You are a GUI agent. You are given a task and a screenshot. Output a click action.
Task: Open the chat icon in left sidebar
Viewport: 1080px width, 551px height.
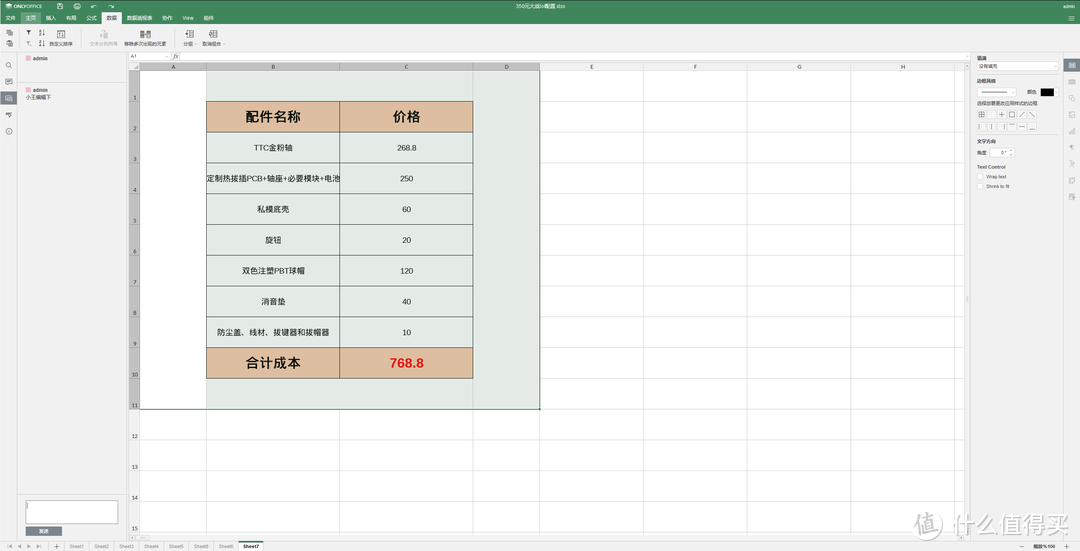(x=9, y=98)
